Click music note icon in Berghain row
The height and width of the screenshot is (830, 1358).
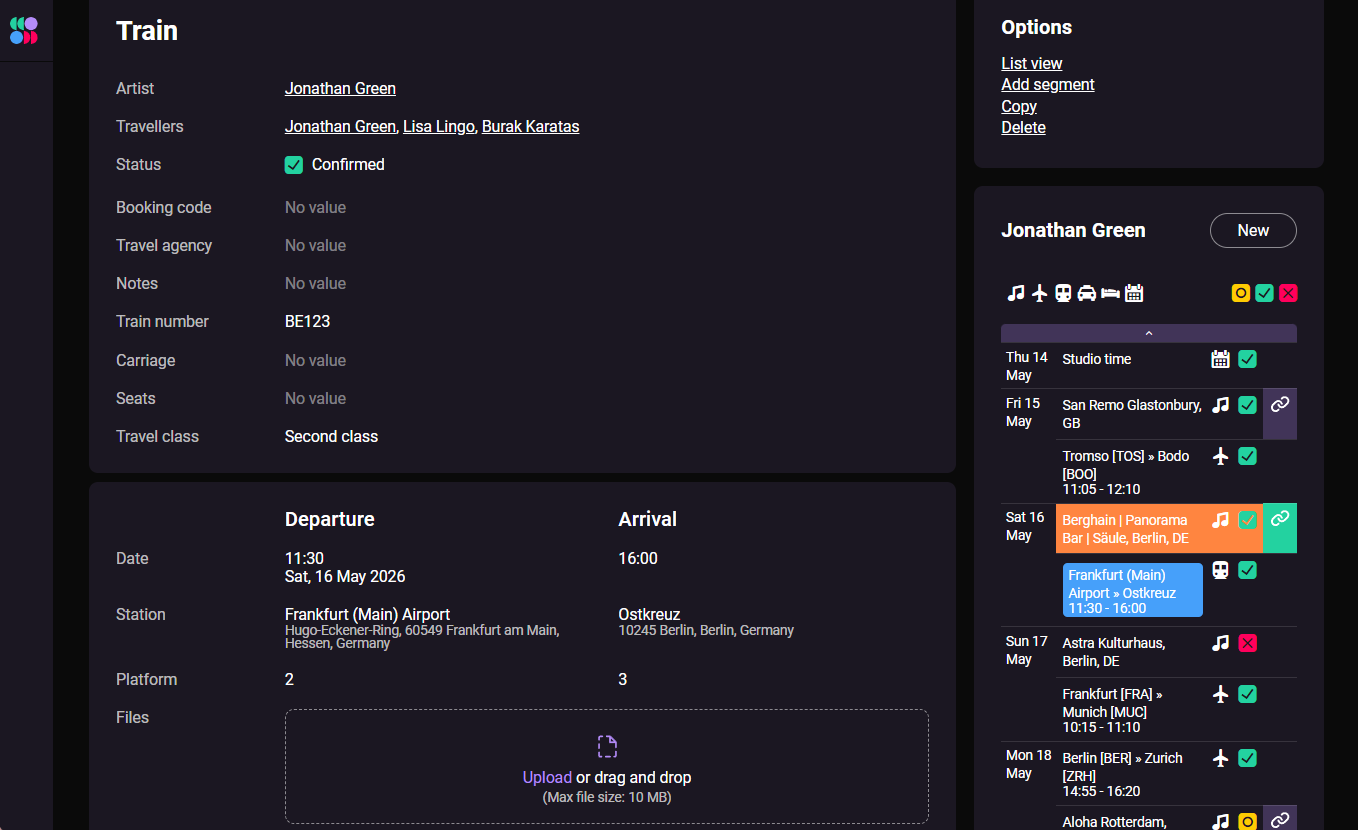(x=1220, y=520)
